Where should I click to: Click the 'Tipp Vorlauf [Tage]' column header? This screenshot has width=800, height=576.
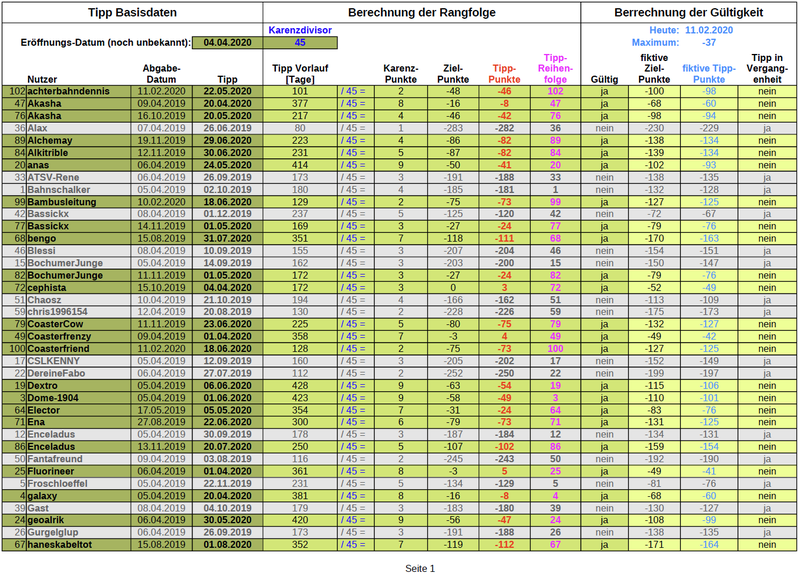(300, 74)
